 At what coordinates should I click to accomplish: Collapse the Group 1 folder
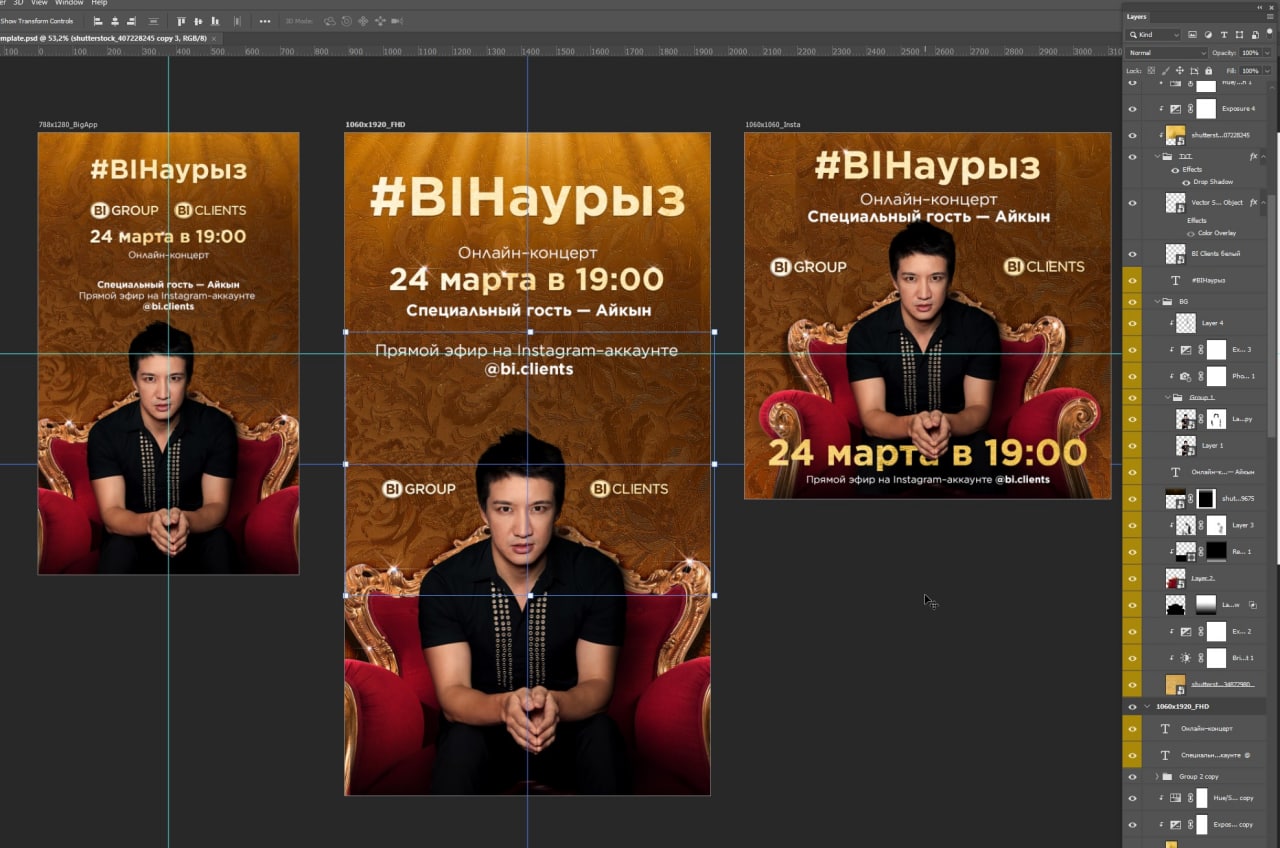point(1167,397)
